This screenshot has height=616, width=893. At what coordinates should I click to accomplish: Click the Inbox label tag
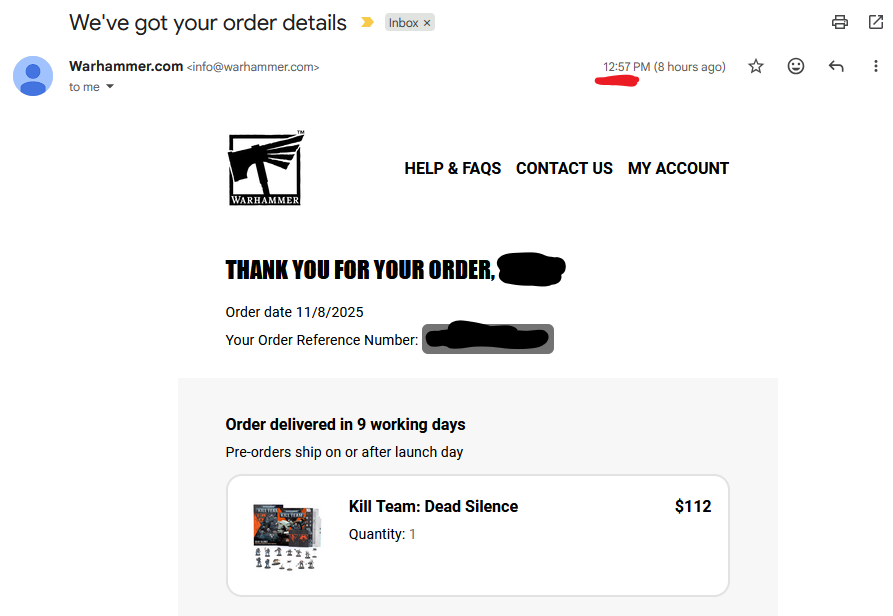click(404, 23)
